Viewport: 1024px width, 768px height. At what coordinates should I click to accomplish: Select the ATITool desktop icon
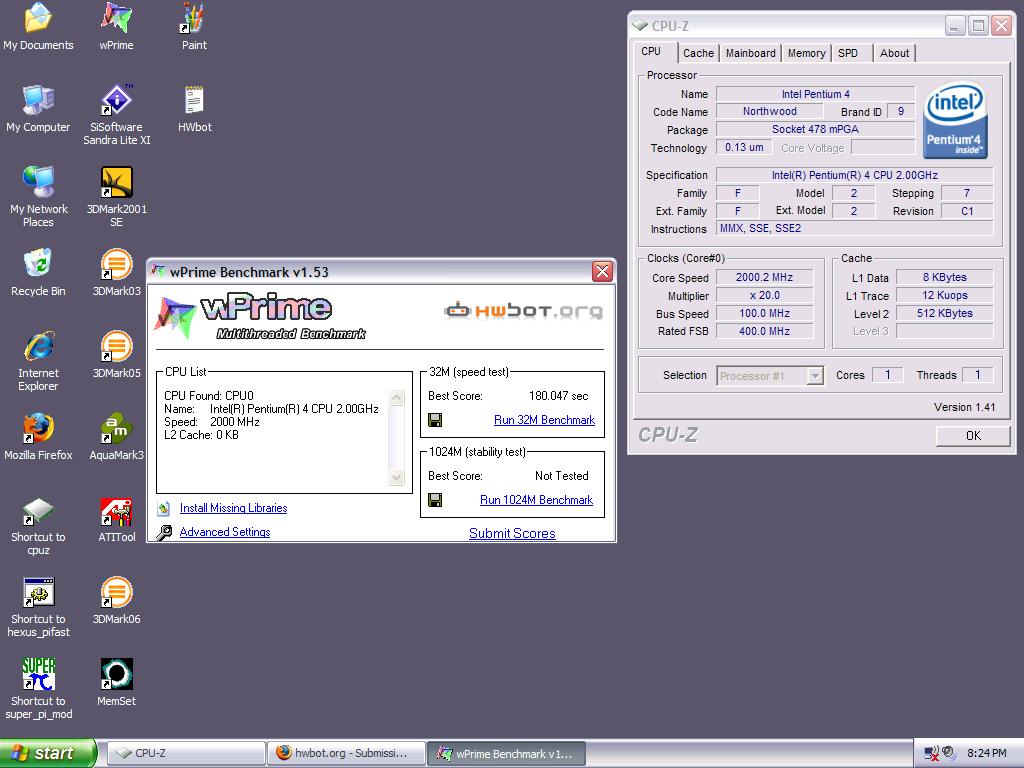(116, 520)
